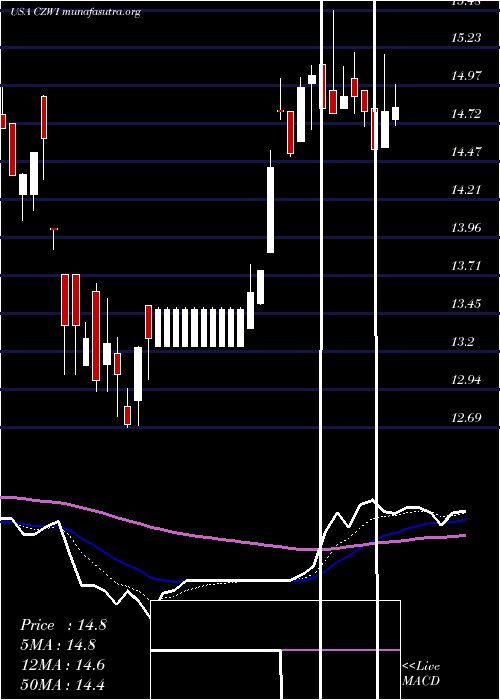Click the 12.94 price axis label

(466, 380)
